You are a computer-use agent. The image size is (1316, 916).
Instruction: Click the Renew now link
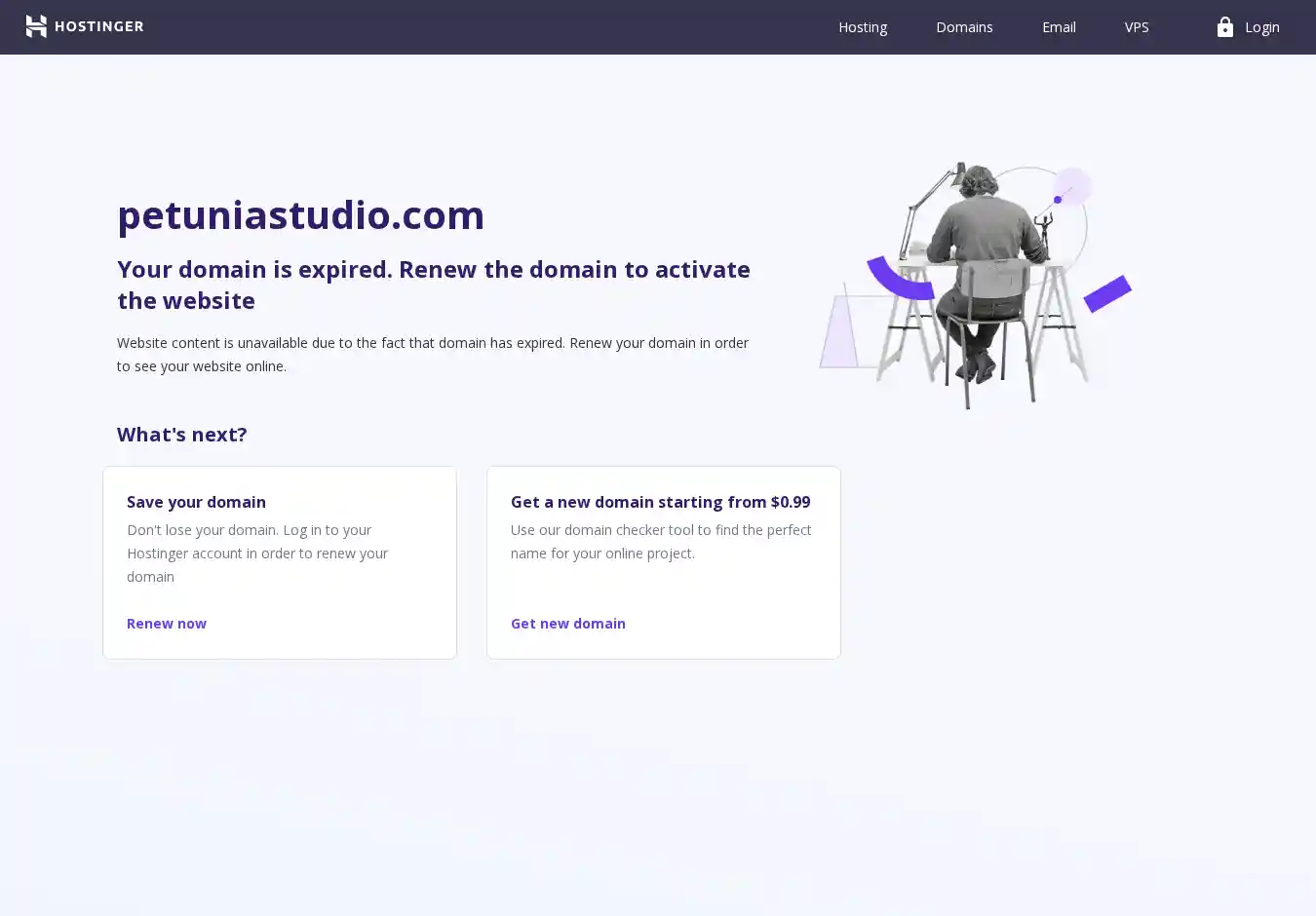(x=167, y=624)
